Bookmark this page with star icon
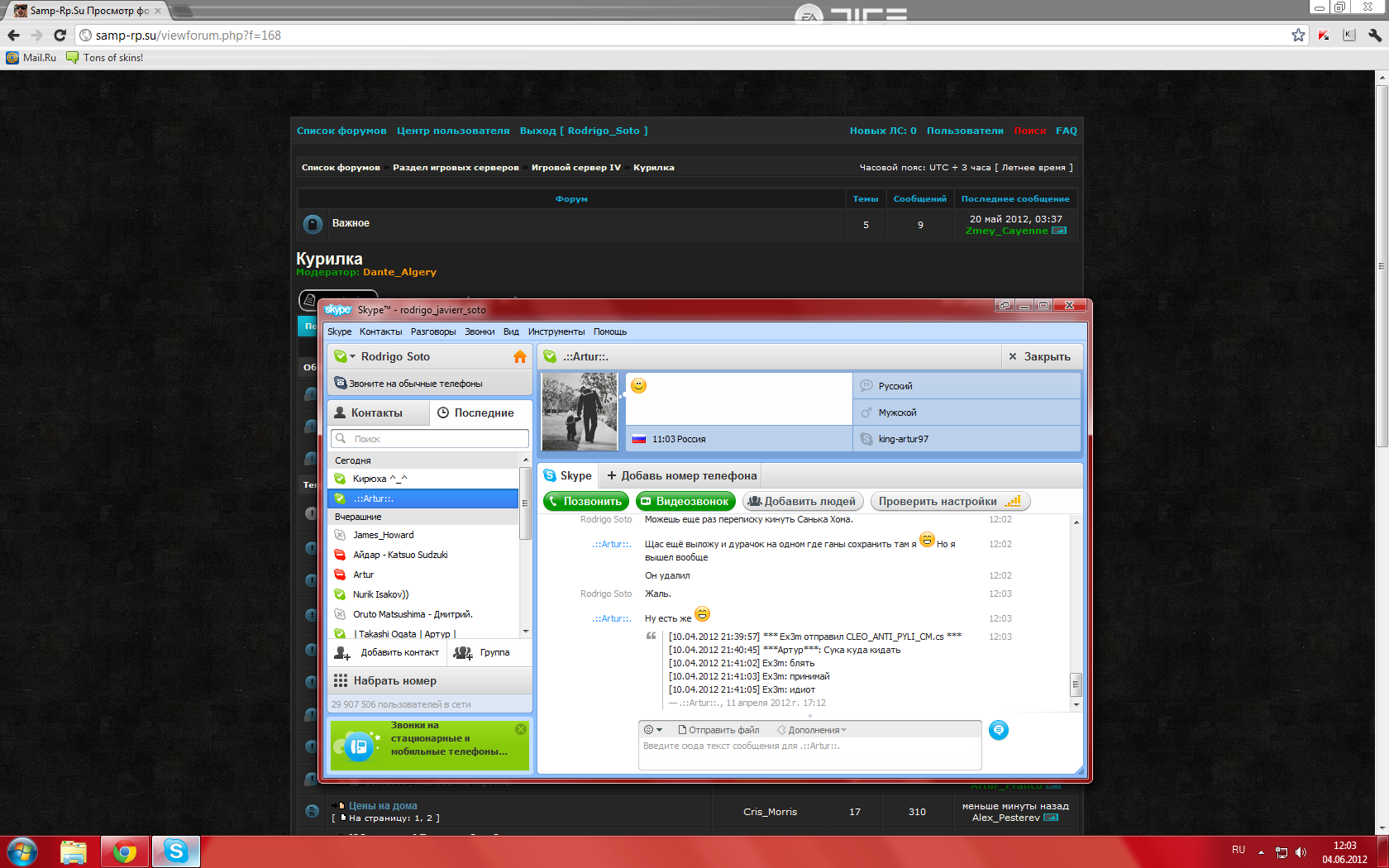Image resolution: width=1389 pixels, height=868 pixels. (1298, 36)
